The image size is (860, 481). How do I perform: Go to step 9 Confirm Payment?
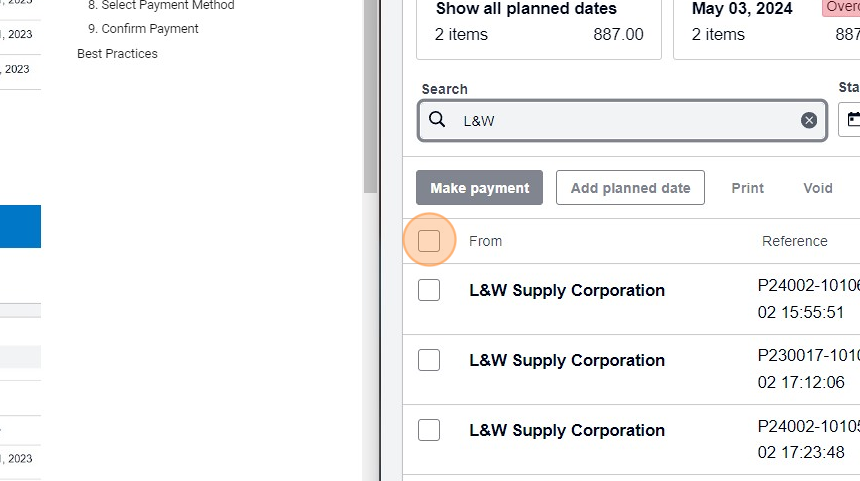point(150,29)
